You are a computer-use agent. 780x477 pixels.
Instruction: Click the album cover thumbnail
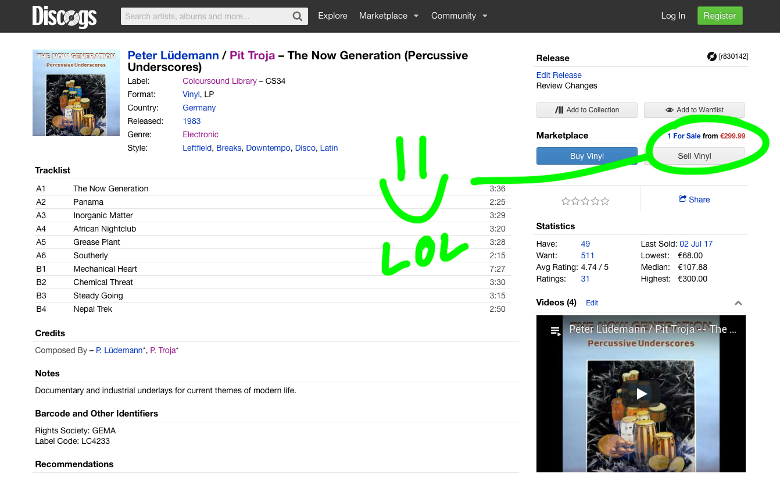tap(74, 92)
